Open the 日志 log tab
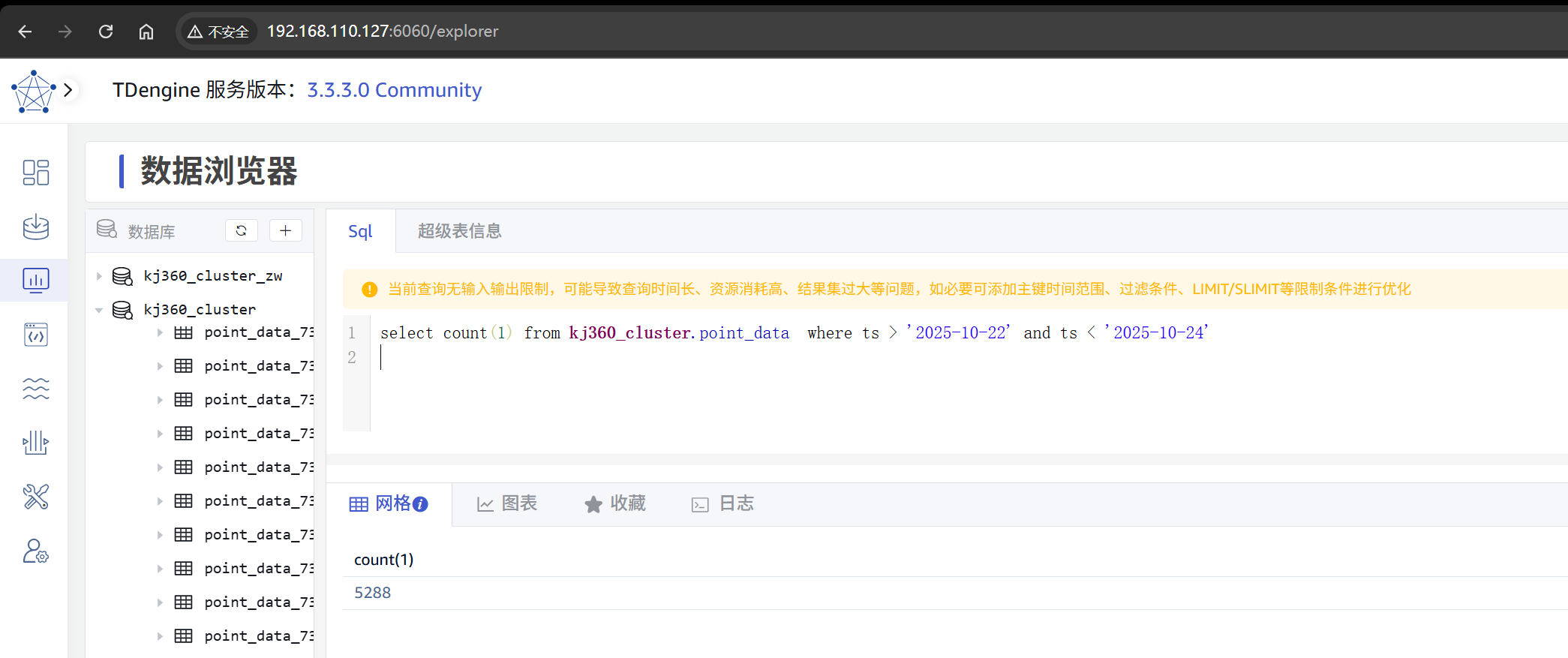This screenshot has height=658, width=1568. click(723, 503)
